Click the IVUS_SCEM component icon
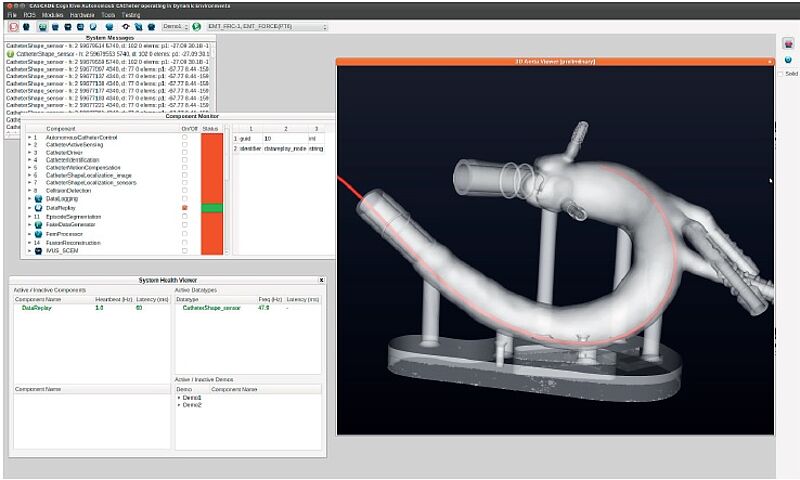Screen dimensions: 800x480 [39, 251]
